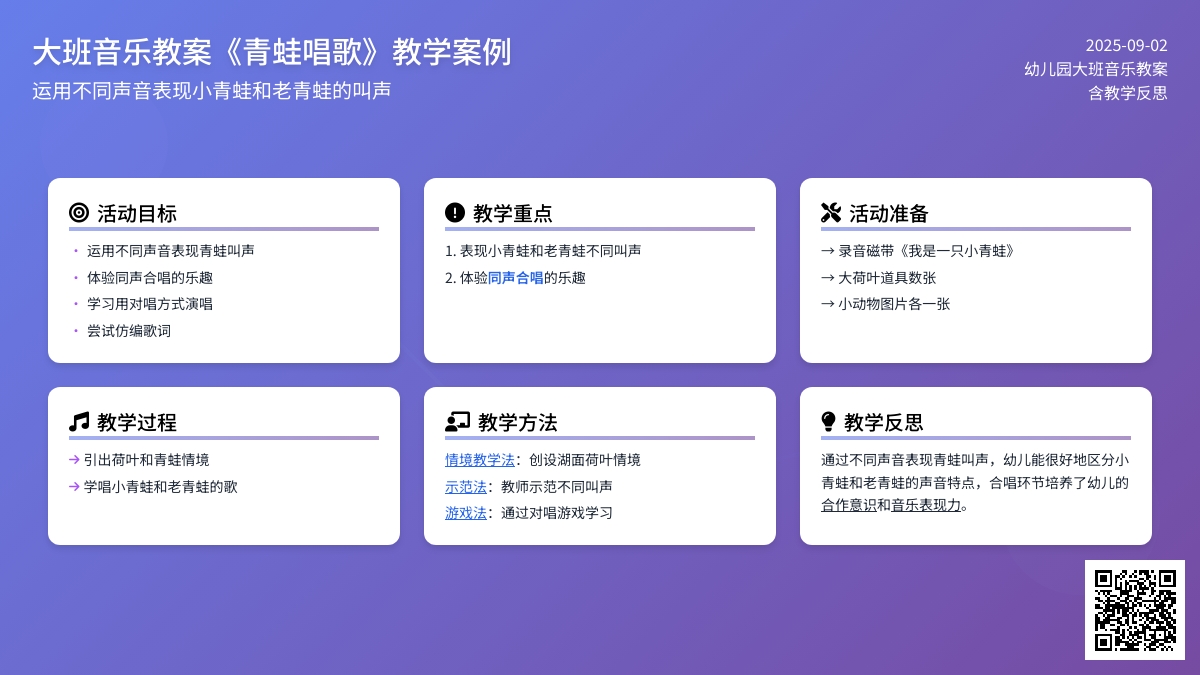This screenshot has width=1200, height=675.
Task: Click the item 大荷叶道具数张
Action: coord(879,277)
